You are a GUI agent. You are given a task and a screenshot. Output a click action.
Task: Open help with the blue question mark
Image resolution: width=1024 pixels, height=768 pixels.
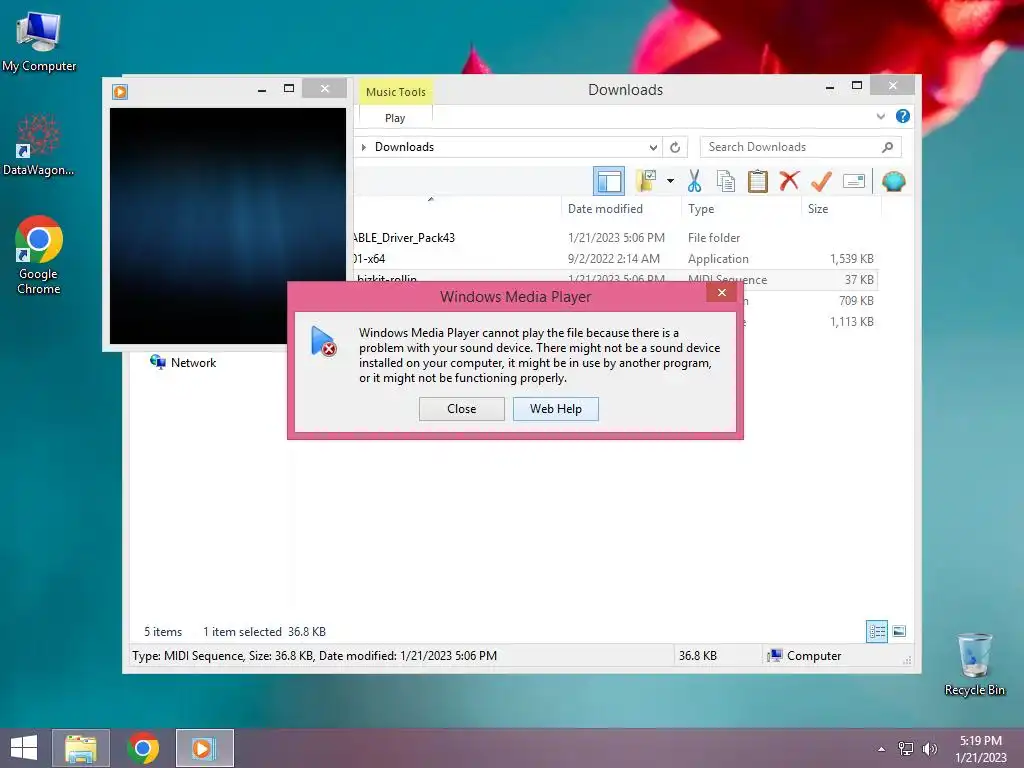pos(903,116)
